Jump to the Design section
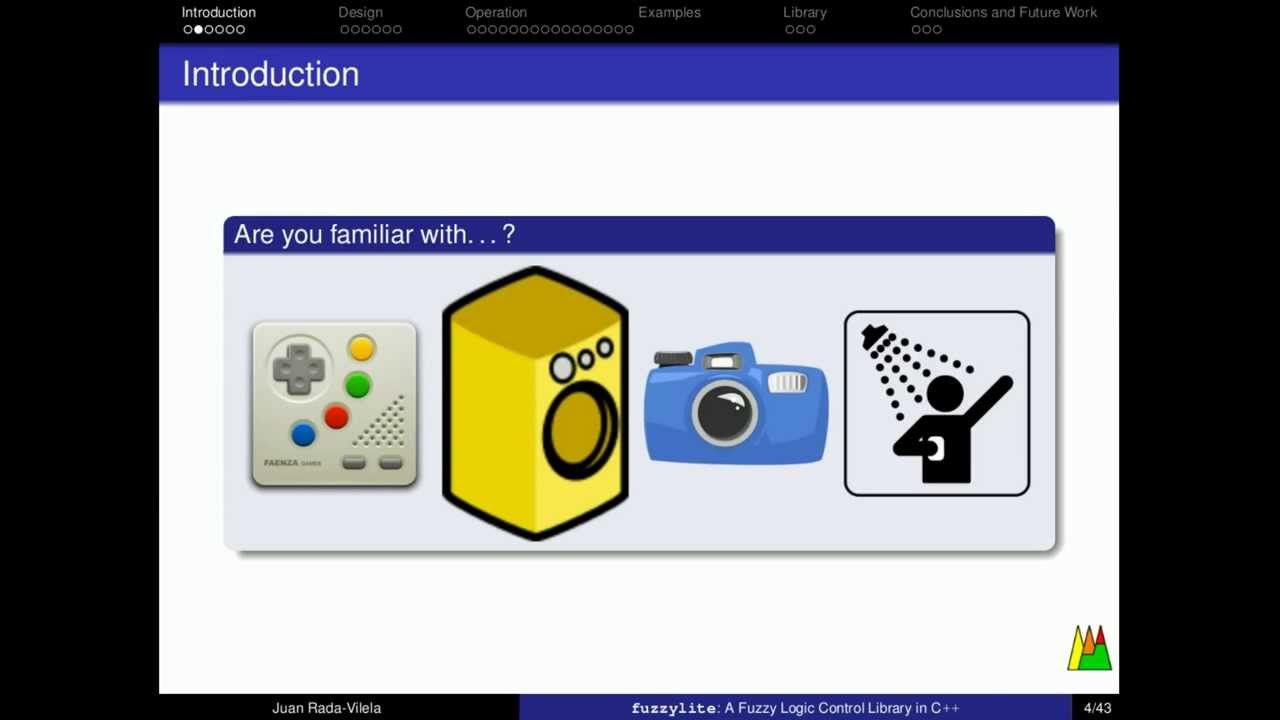 pyautogui.click(x=360, y=12)
